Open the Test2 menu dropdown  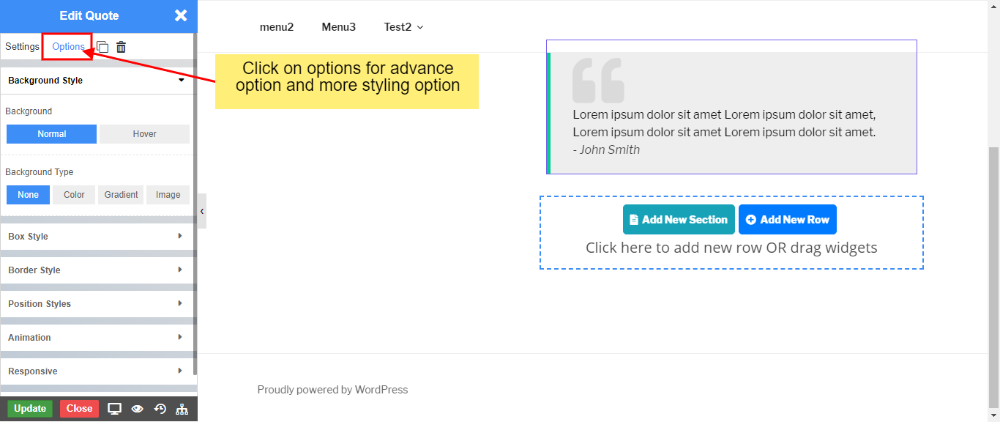pyautogui.click(x=404, y=27)
